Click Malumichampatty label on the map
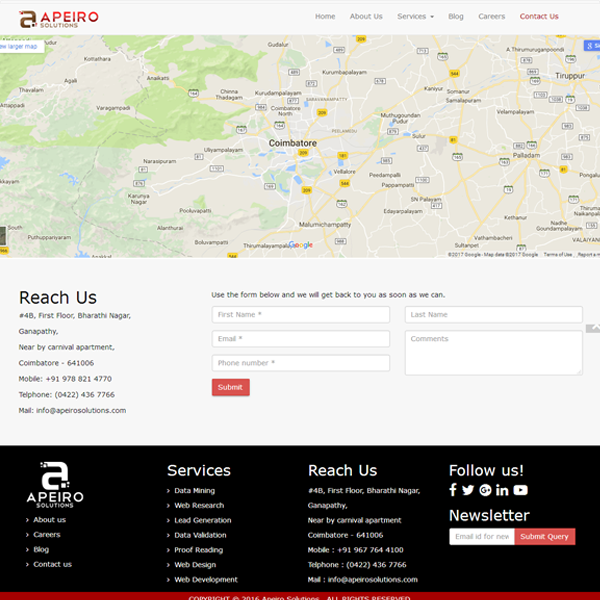600x600 pixels. [x=325, y=225]
